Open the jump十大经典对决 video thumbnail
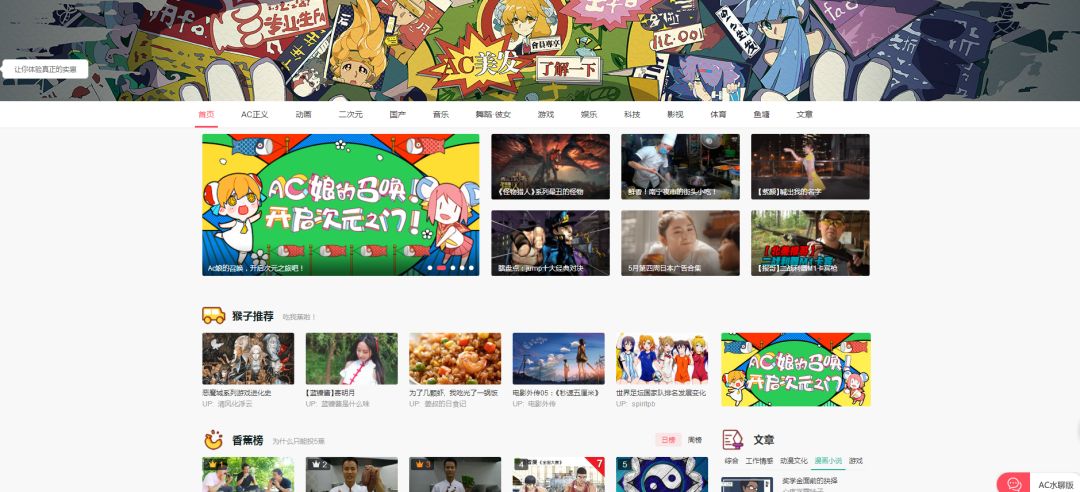 pyautogui.click(x=550, y=243)
